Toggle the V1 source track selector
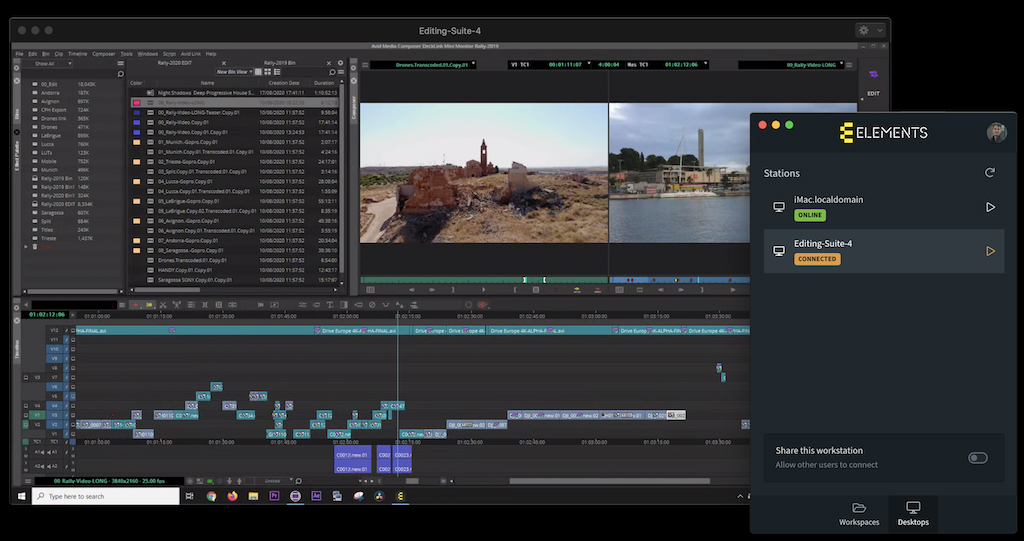The image size is (1024, 541). pos(37,415)
